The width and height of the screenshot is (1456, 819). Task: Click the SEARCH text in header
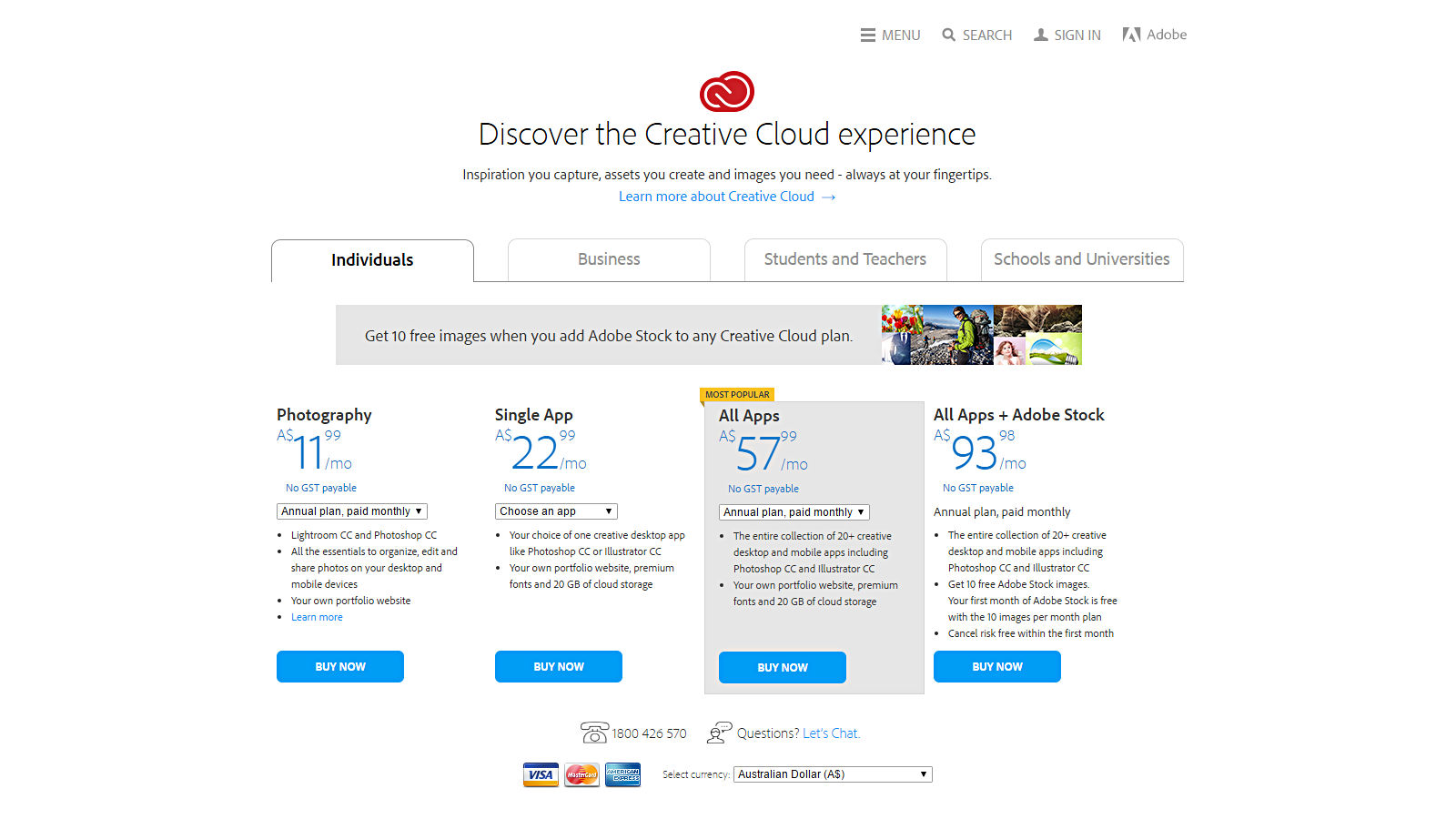tap(987, 35)
